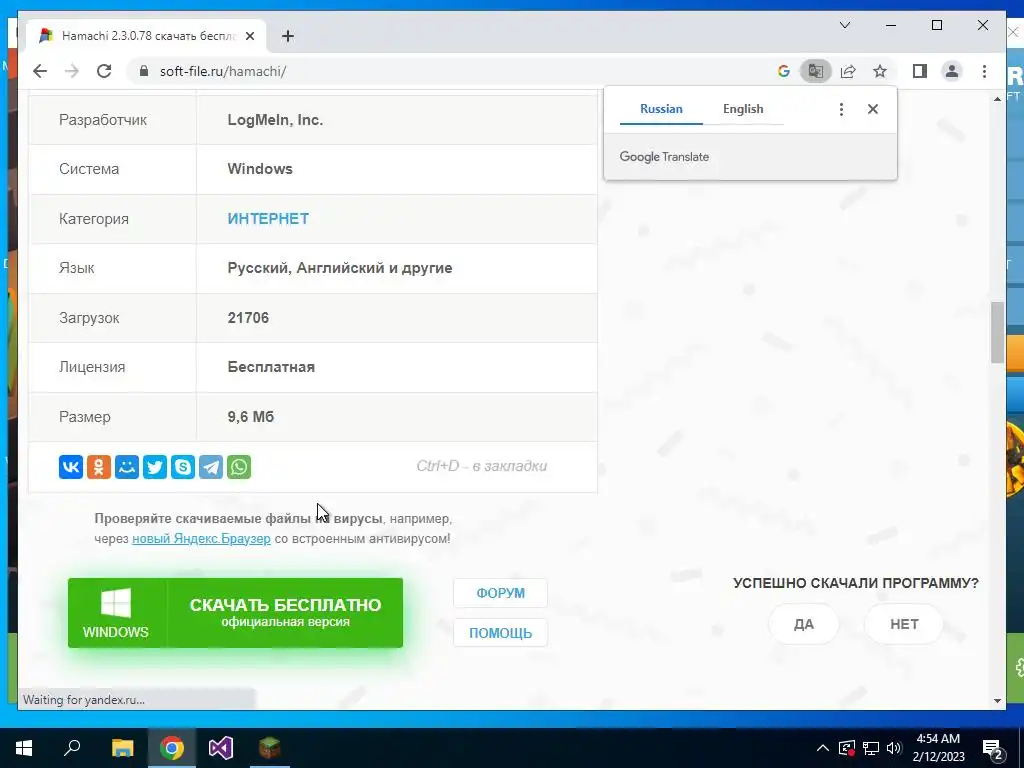Screen dimensions: 1024x768
Task: Open Minecraft from the taskbar
Action: coord(270,748)
